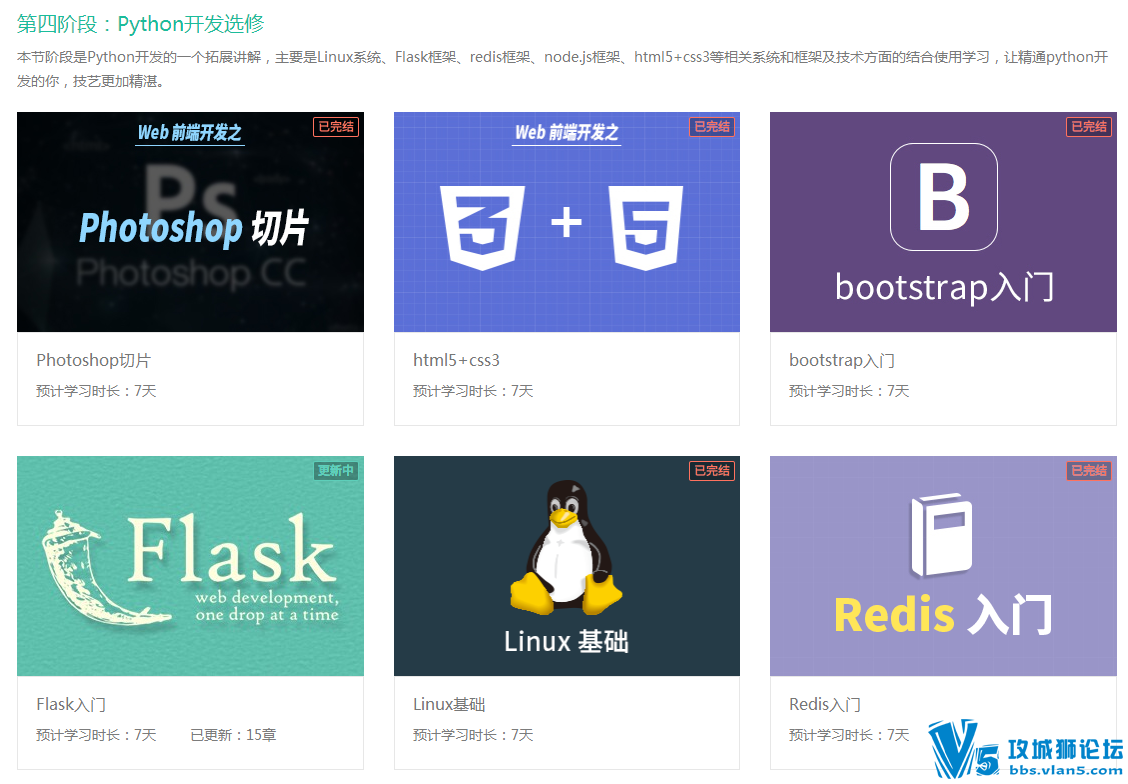The height and width of the screenshot is (784, 1128).
Task: Click 预计学习时长：7天 under Redis入门
Action: tap(849, 734)
